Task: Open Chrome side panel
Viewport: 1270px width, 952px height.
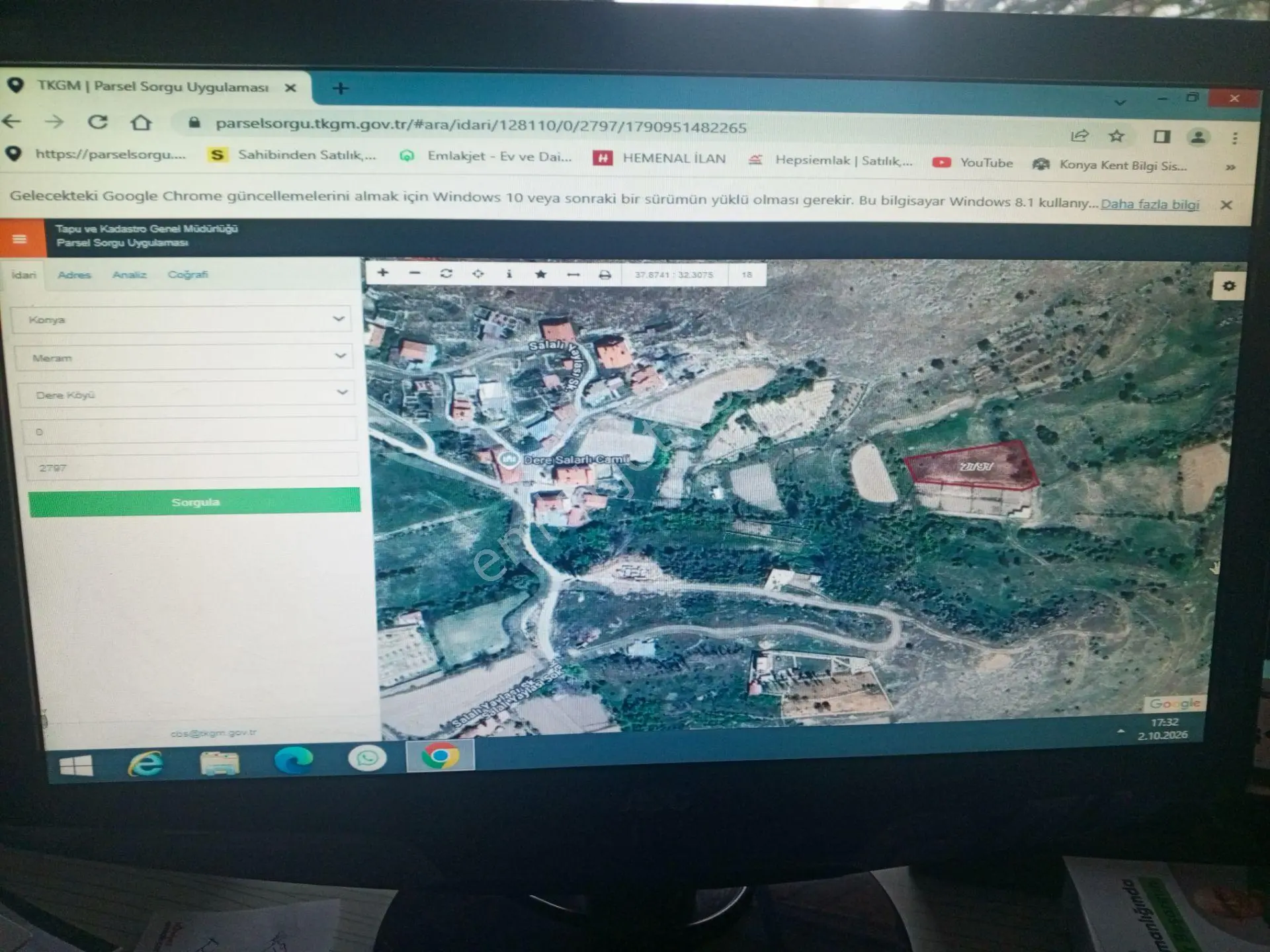Action: (1162, 137)
